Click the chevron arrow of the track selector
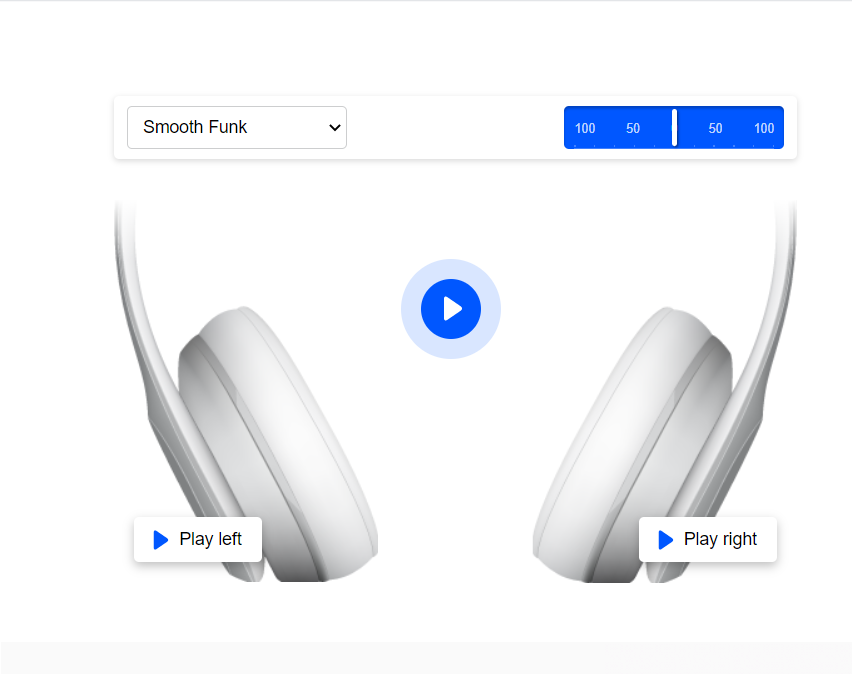The image size is (852, 674). coord(335,128)
